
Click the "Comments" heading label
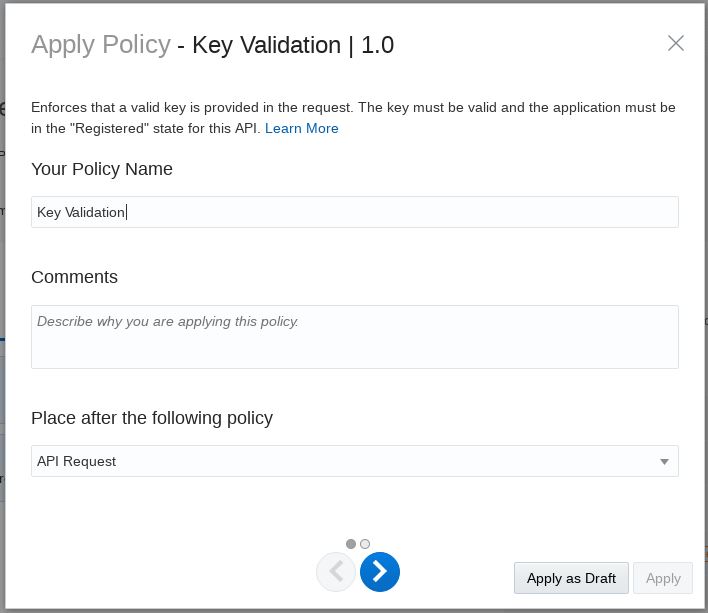(x=74, y=277)
